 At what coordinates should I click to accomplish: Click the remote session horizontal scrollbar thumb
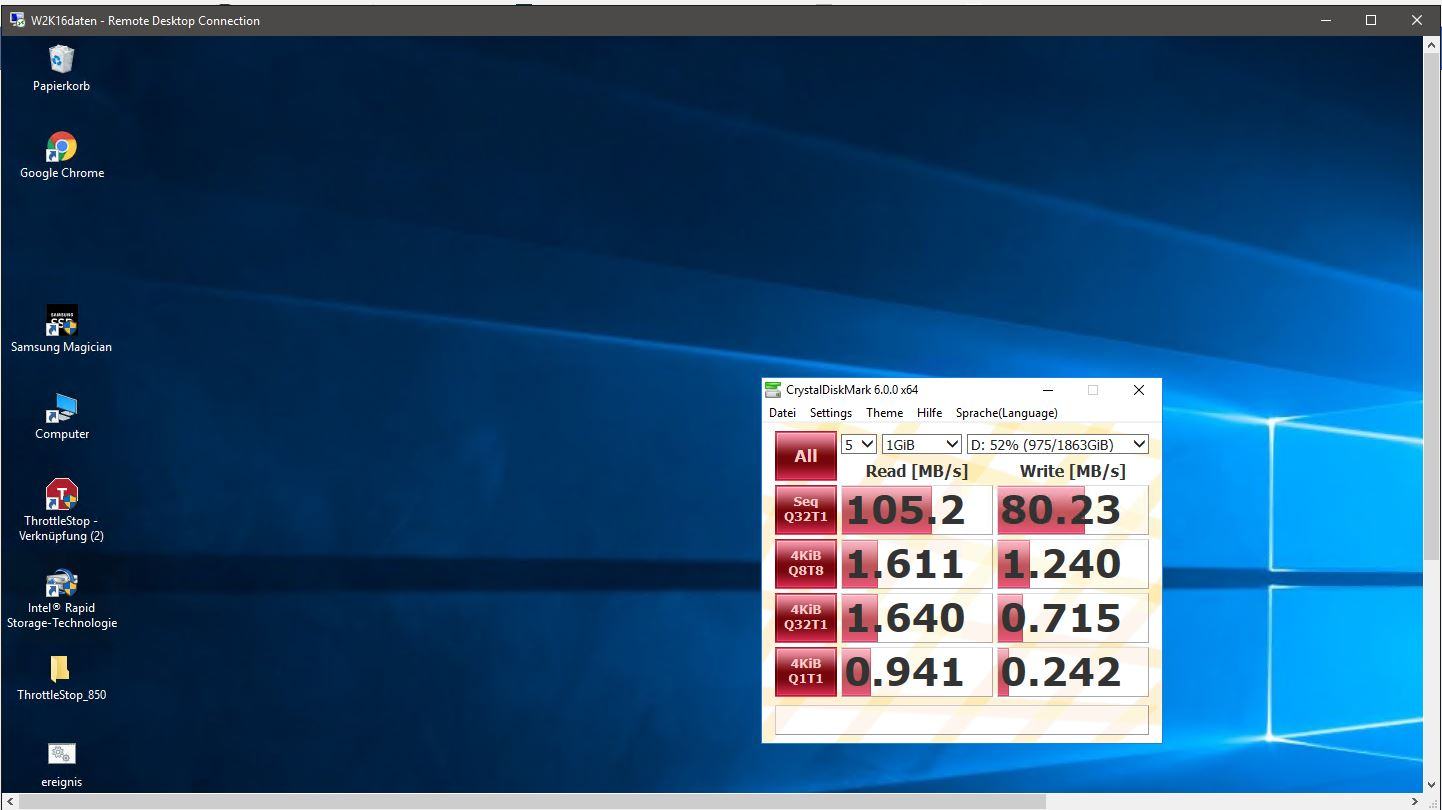click(x=532, y=802)
